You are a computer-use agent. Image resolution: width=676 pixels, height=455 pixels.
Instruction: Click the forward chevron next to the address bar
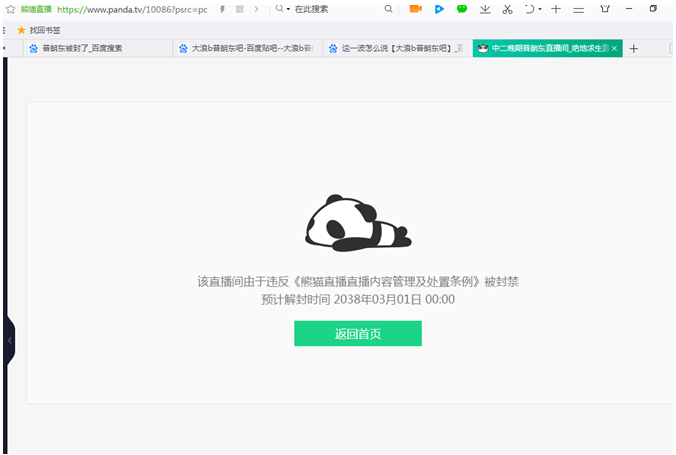click(x=256, y=9)
